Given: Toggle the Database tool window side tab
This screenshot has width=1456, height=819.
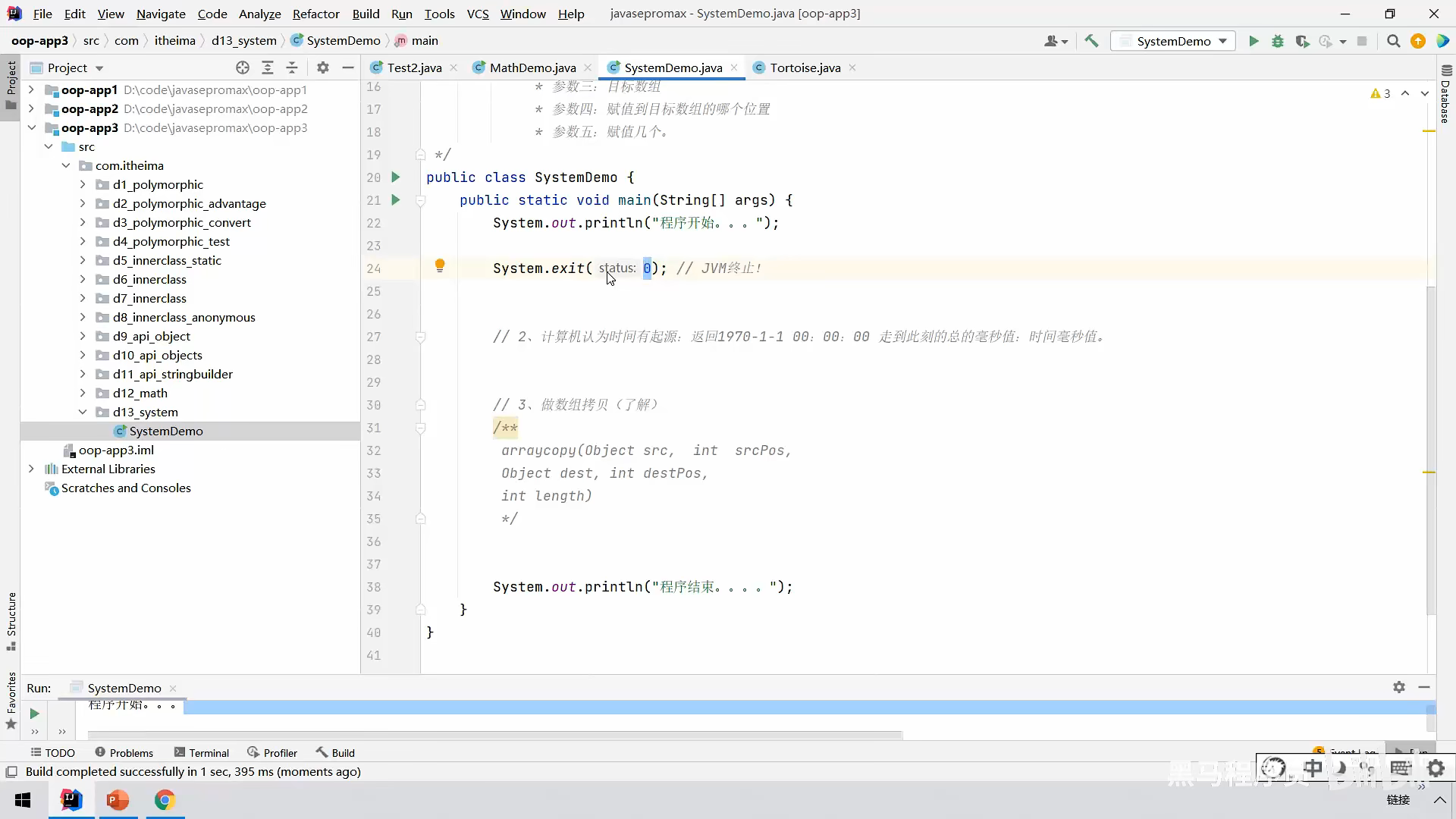Looking at the screenshot, I should pos(1445,95).
